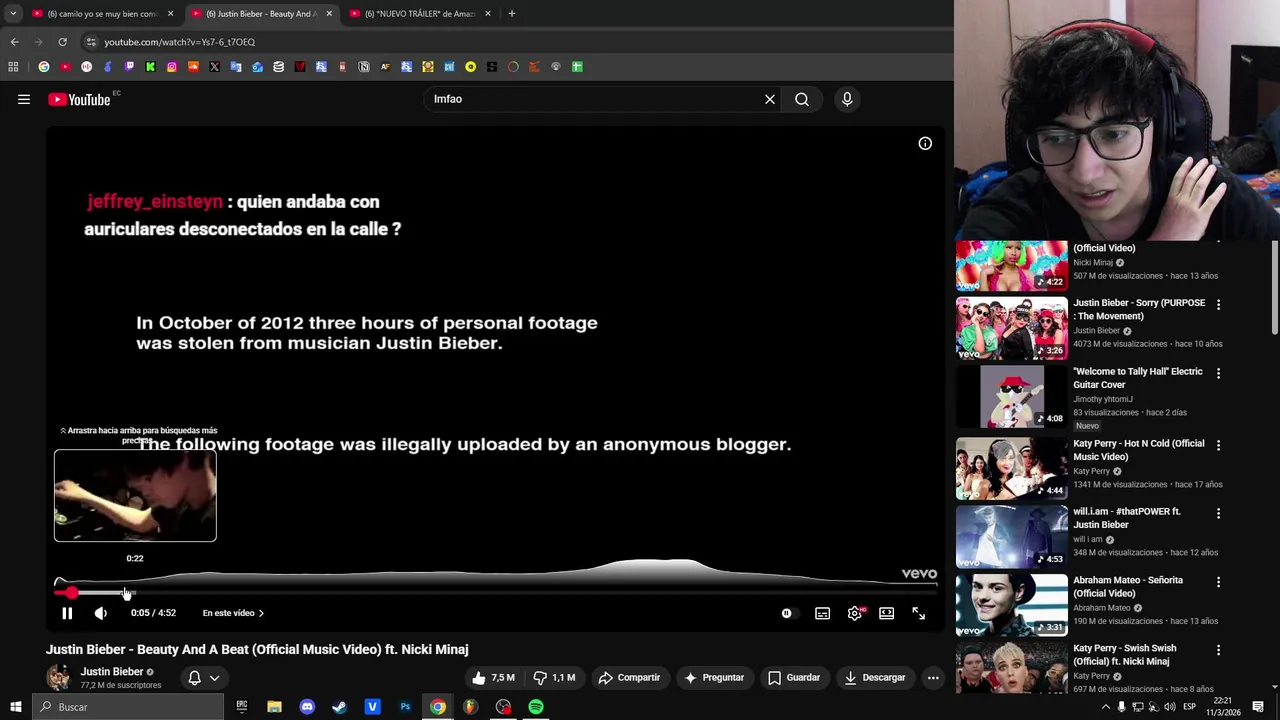Image resolution: width=1280 pixels, height=720 pixels.
Task: Open Discord from the taskbar
Action: (x=307, y=707)
